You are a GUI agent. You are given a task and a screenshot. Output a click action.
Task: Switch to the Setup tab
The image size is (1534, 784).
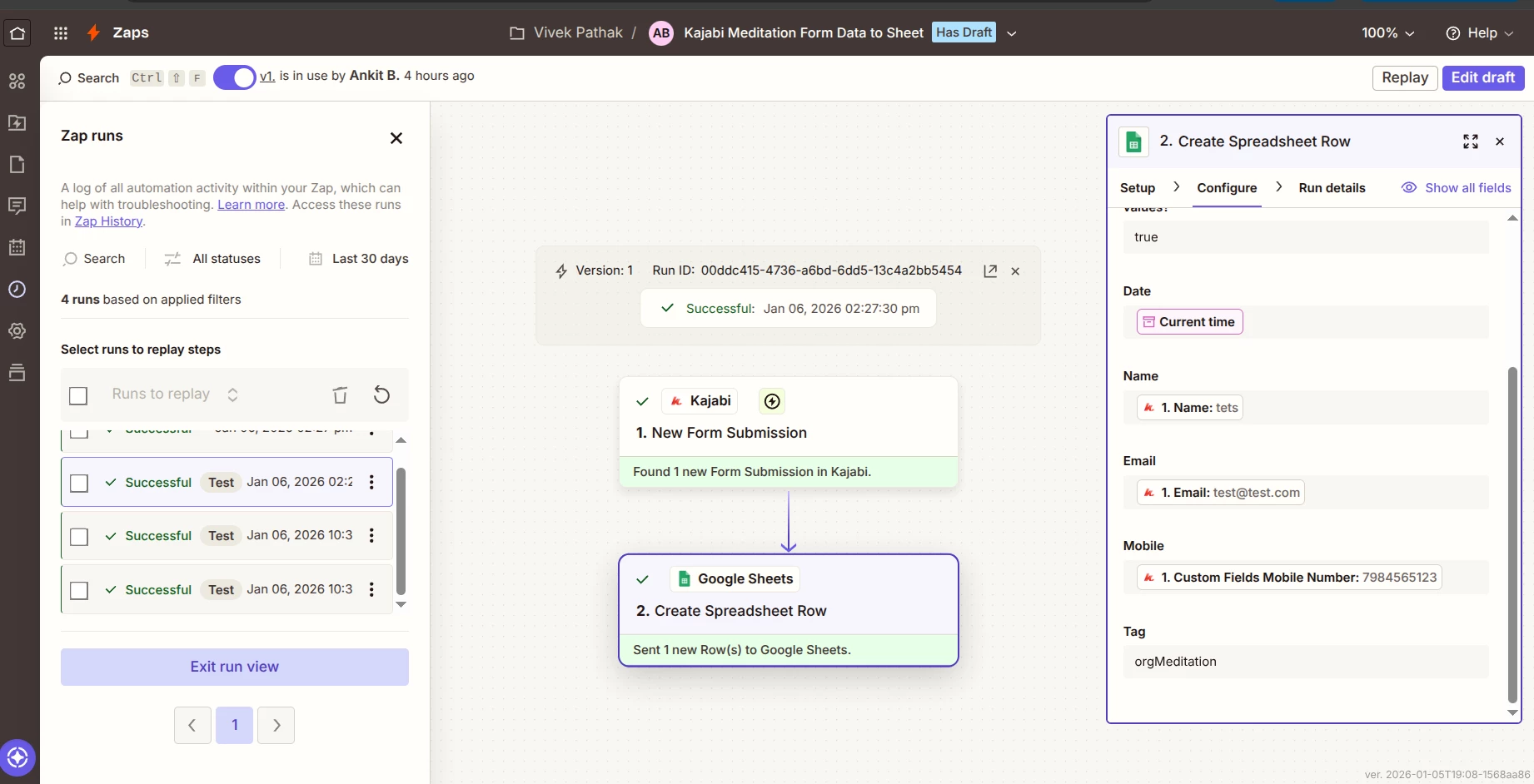[1138, 188]
